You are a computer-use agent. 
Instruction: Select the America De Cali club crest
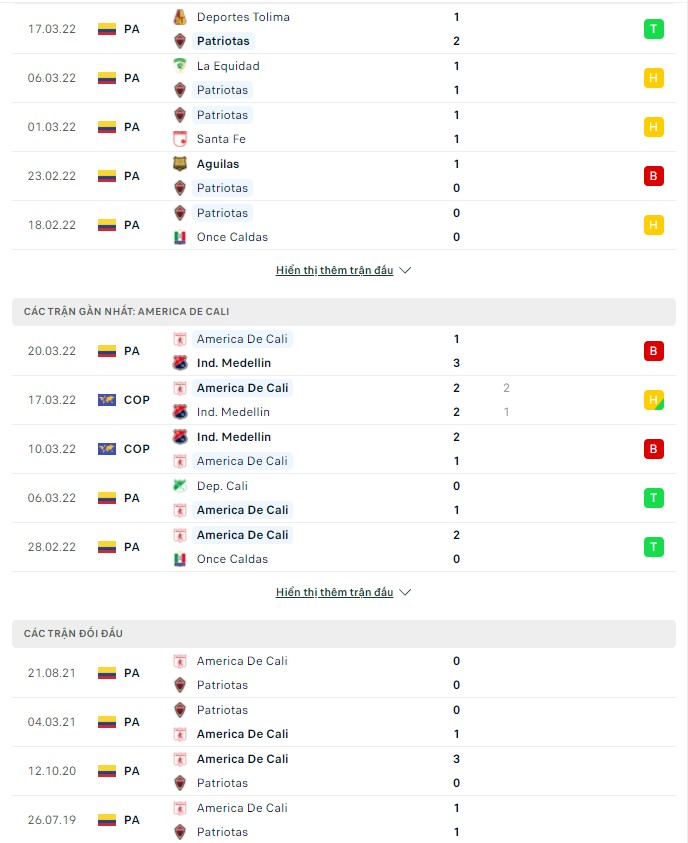[180, 339]
